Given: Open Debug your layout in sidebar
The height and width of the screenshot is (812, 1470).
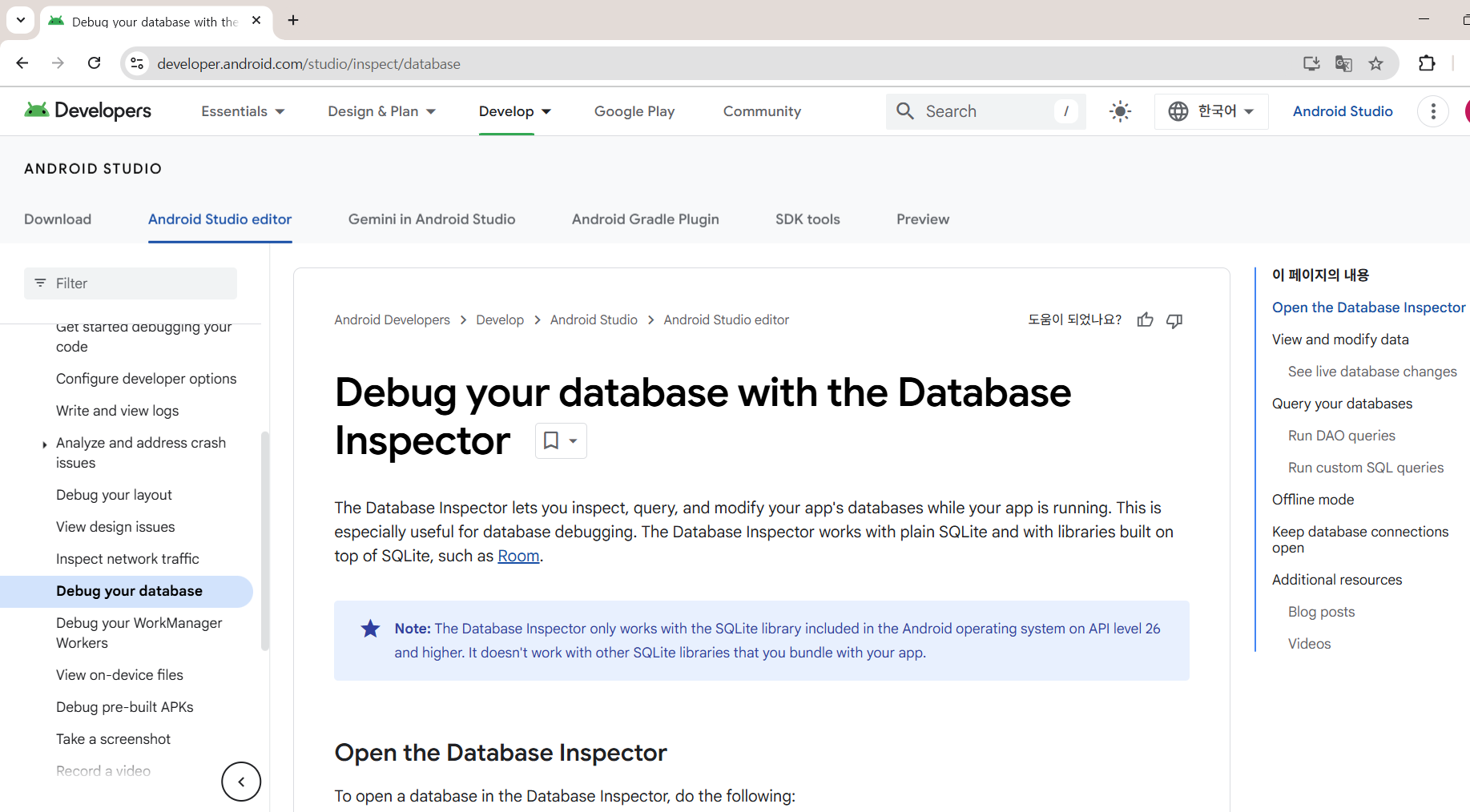Looking at the screenshot, I should [x=114, y=495].
